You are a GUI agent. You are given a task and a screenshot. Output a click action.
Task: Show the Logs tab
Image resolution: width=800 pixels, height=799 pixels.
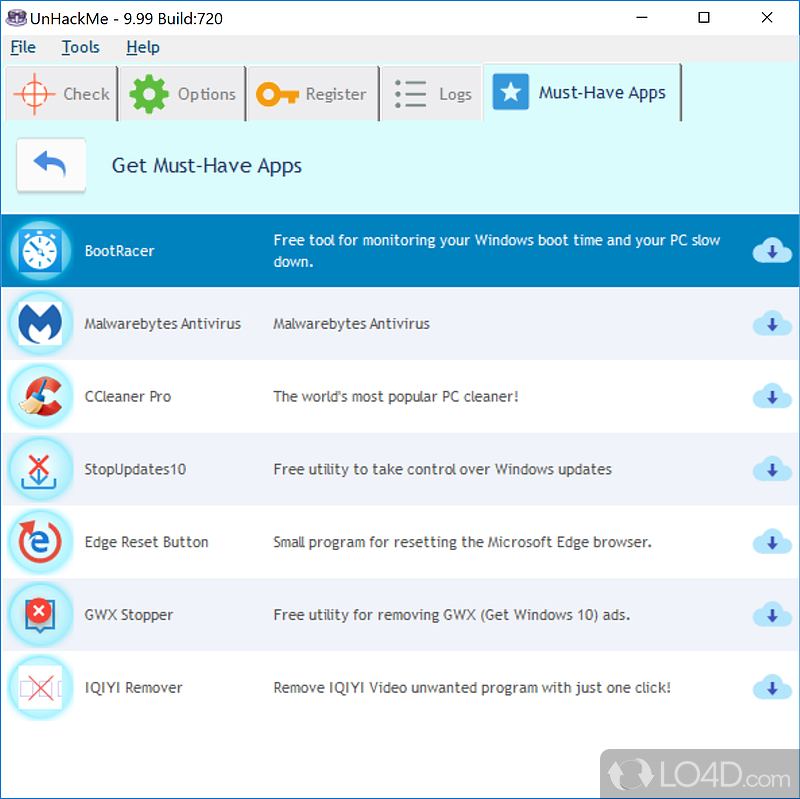pos(432,94)
